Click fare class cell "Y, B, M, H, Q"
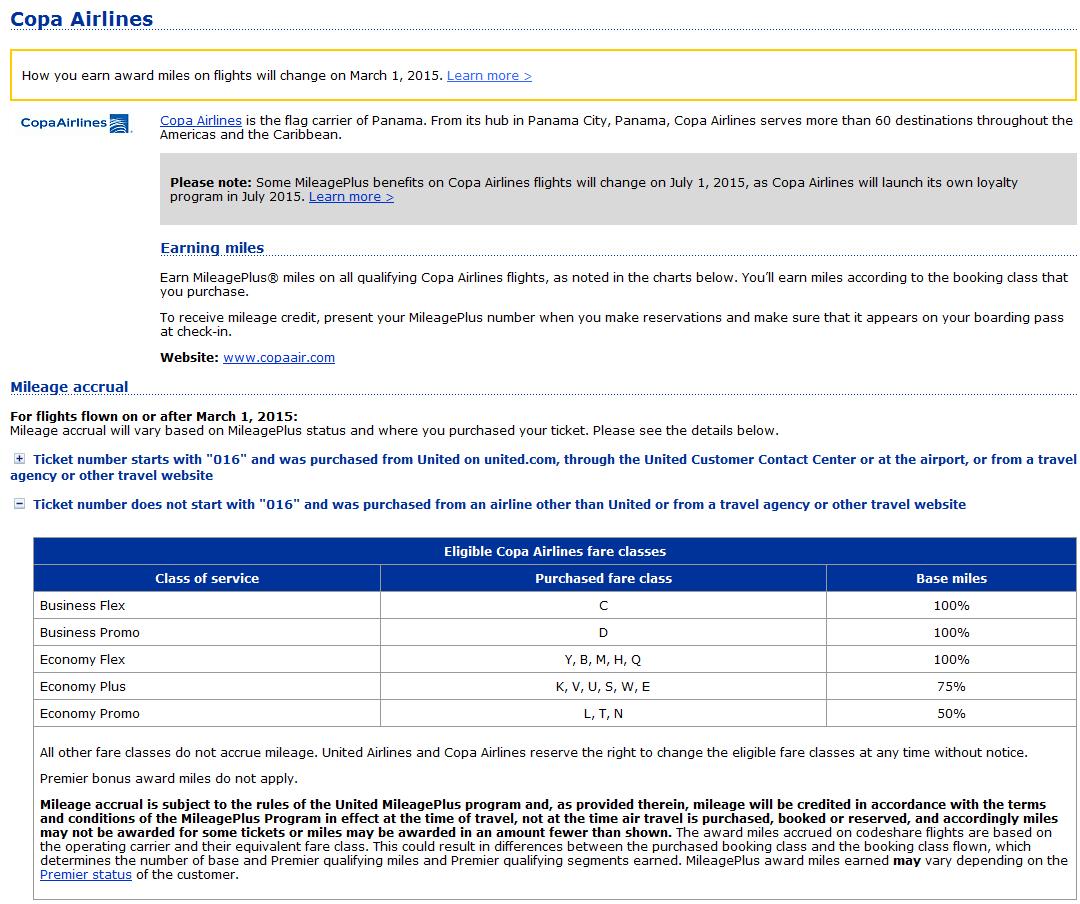Viewport: 1080px width, 904px height. point(603,659)
